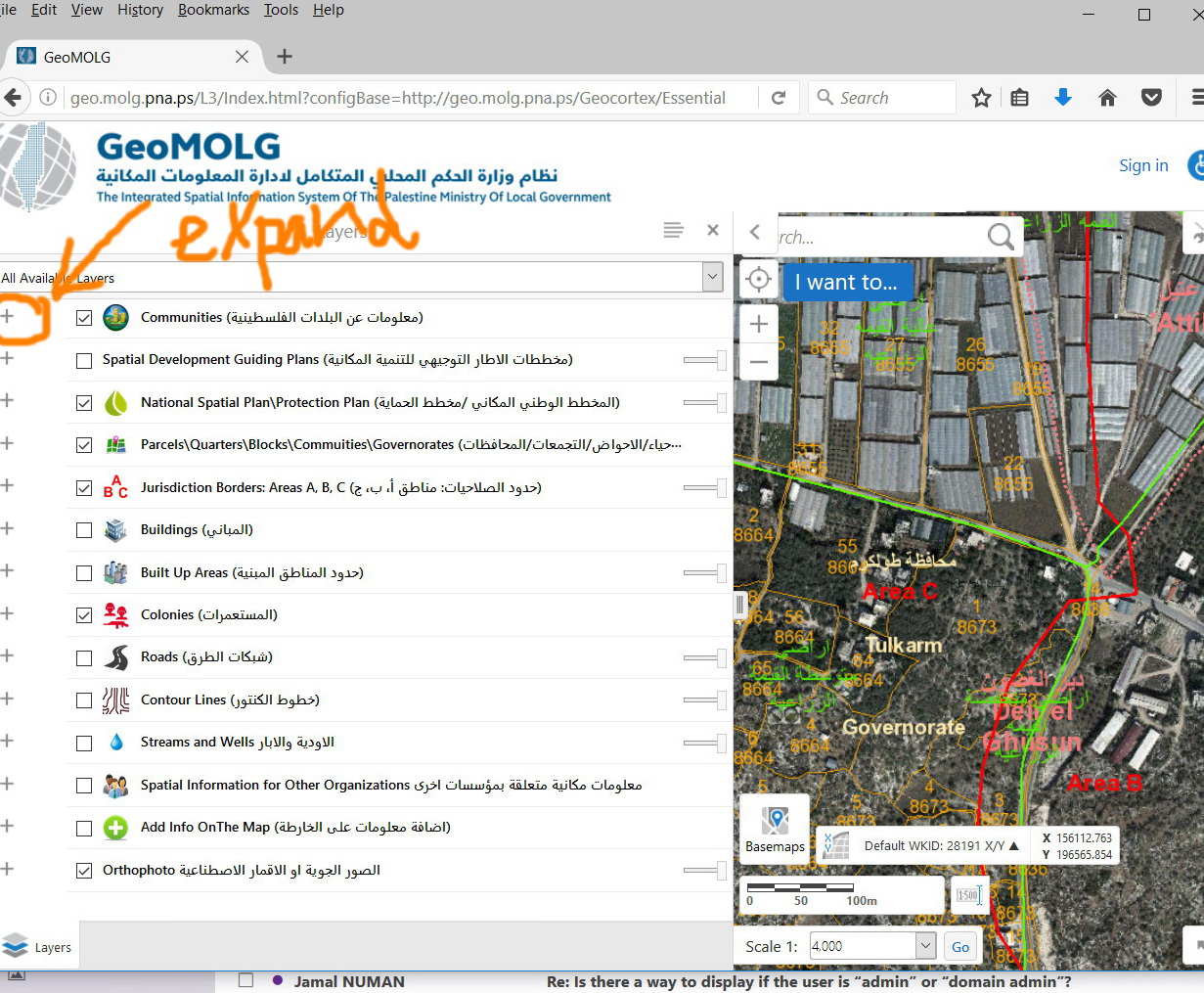Open the Tools menu

[281, 10]
